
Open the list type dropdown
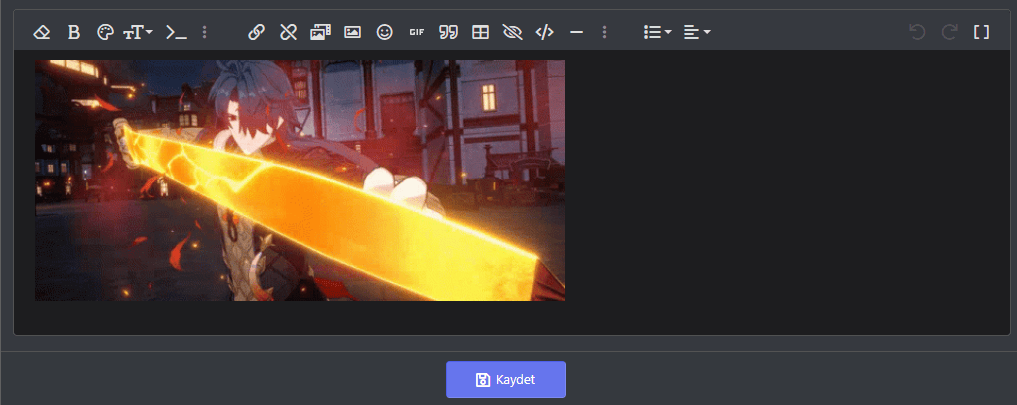tap(657, 32)
